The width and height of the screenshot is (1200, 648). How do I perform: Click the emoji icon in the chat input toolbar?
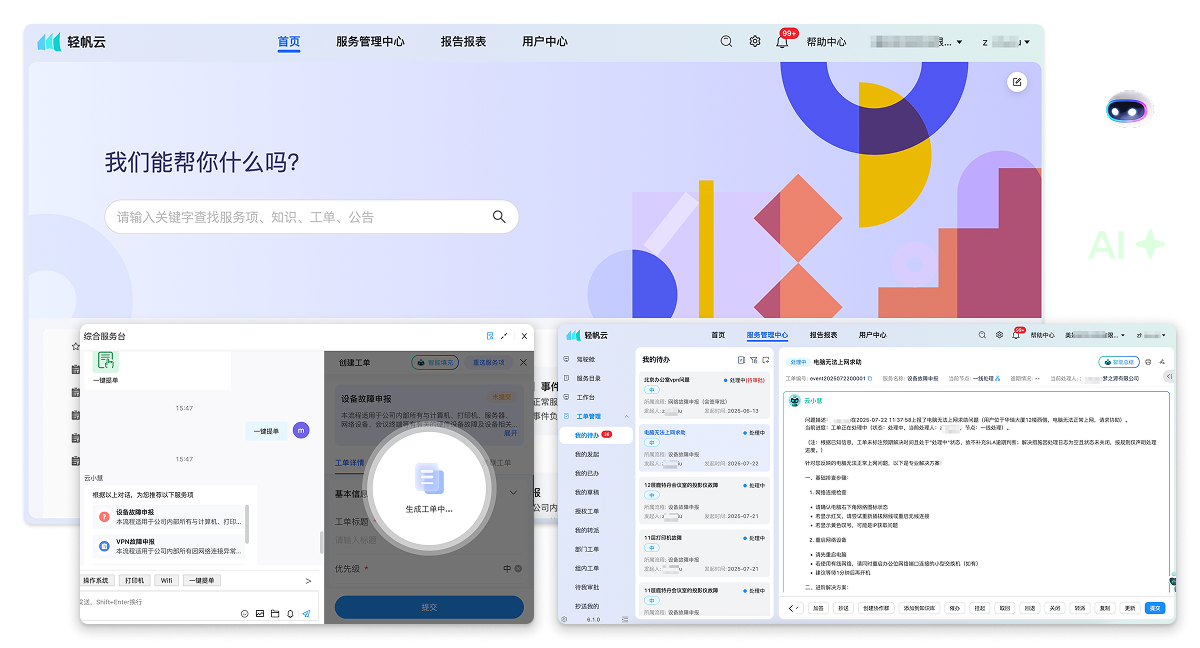[x=245, y=613]
